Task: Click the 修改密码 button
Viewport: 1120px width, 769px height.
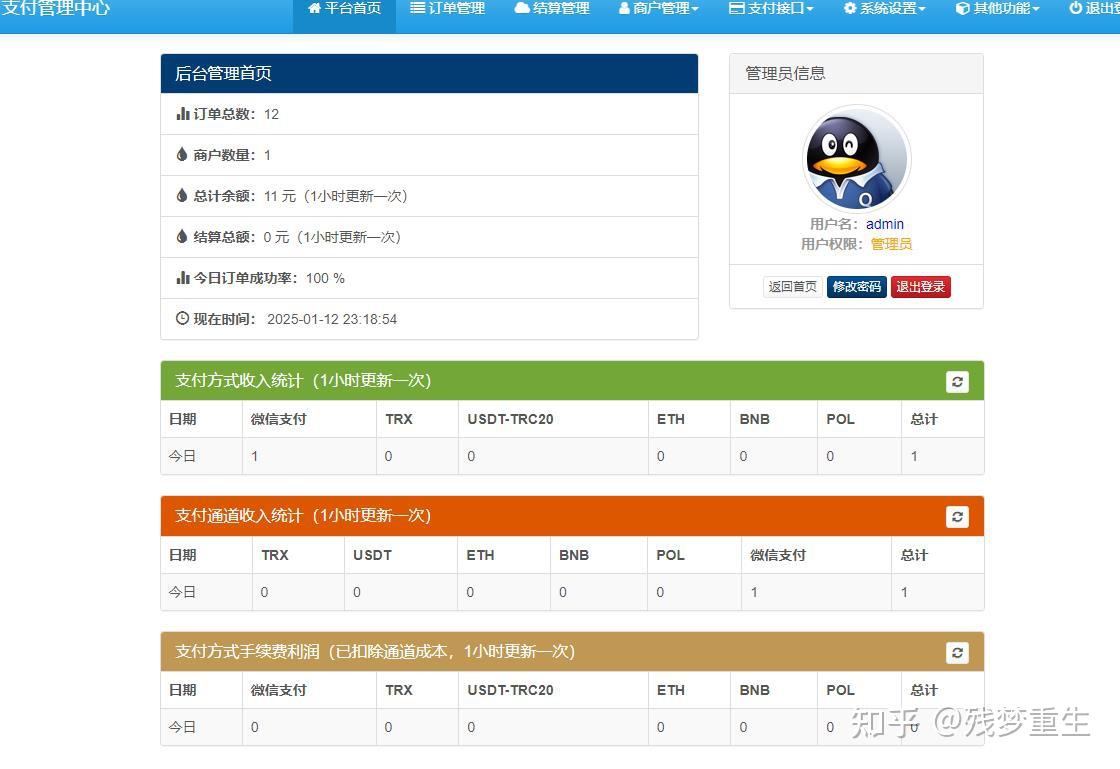Action: click(856, 286)
